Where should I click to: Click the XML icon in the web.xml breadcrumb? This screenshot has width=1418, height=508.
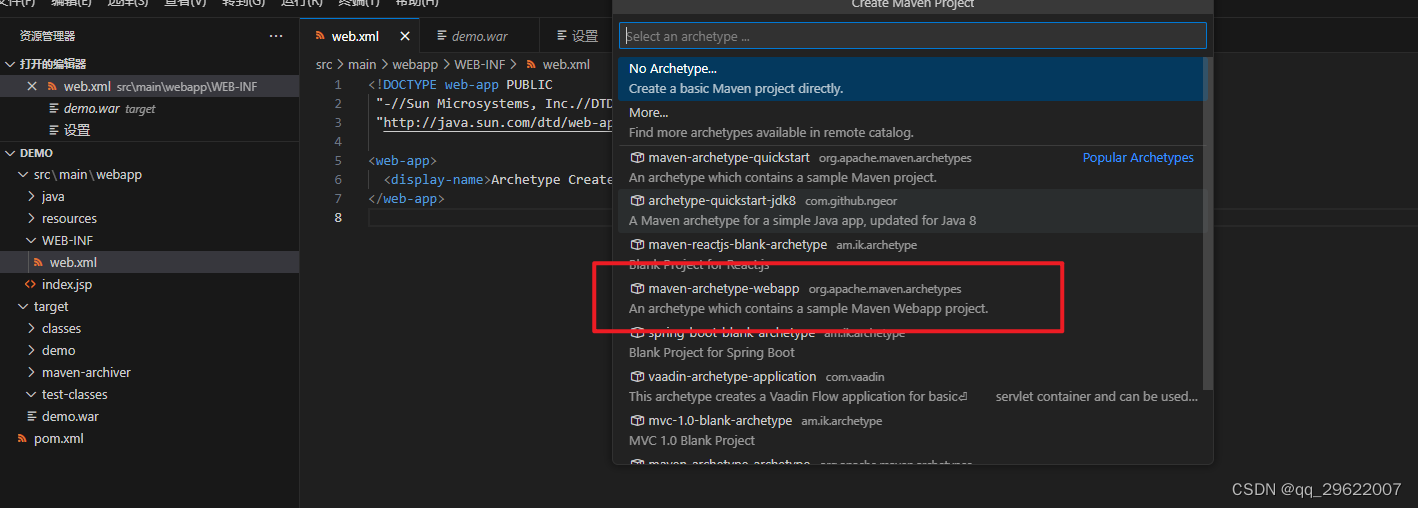(x=531, y=65)
